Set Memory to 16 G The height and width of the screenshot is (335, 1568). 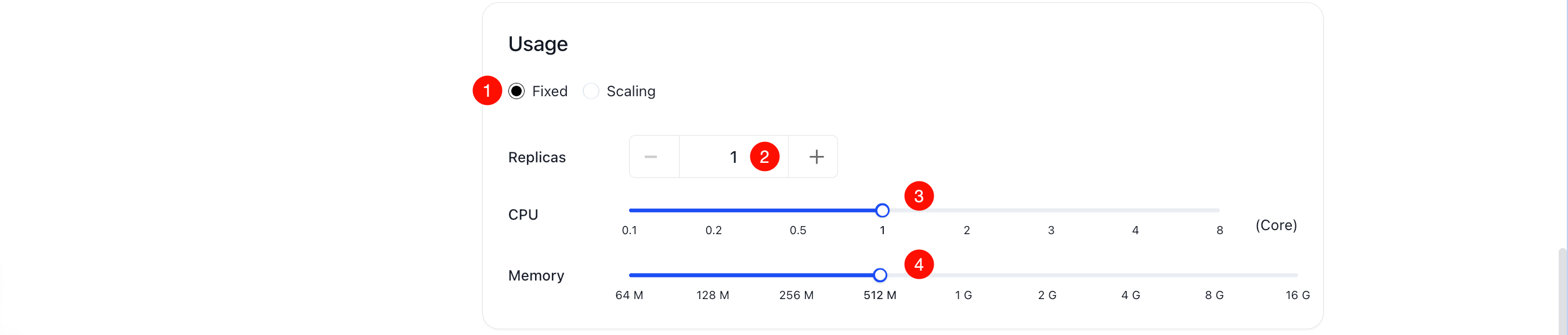click(1299, 275)
